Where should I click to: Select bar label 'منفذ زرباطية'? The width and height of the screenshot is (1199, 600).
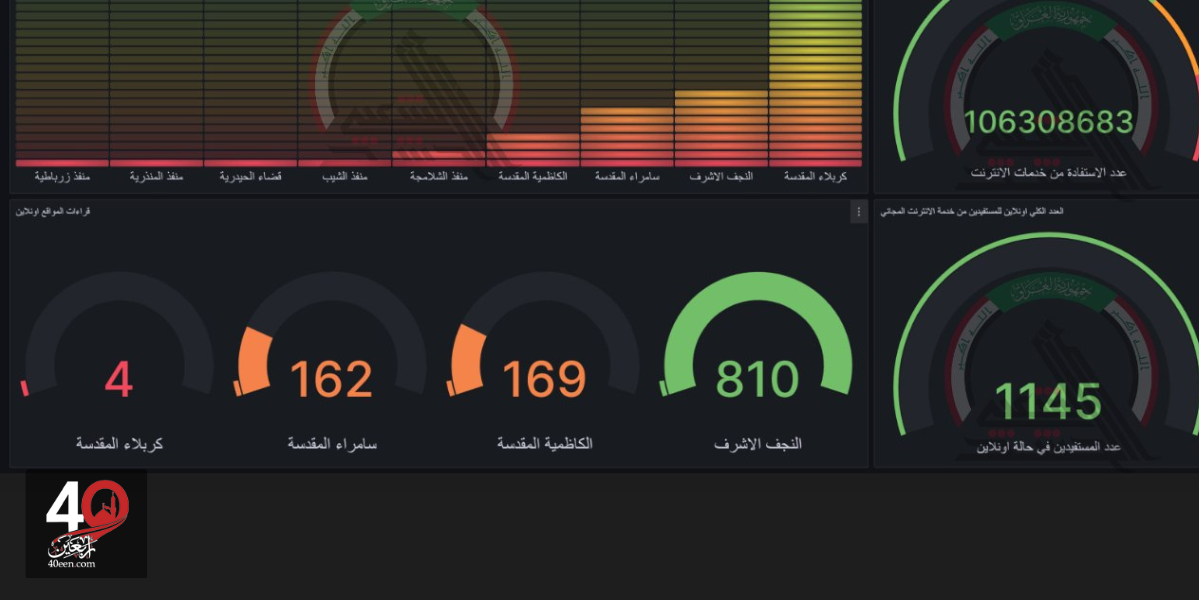tap(62, 177)
